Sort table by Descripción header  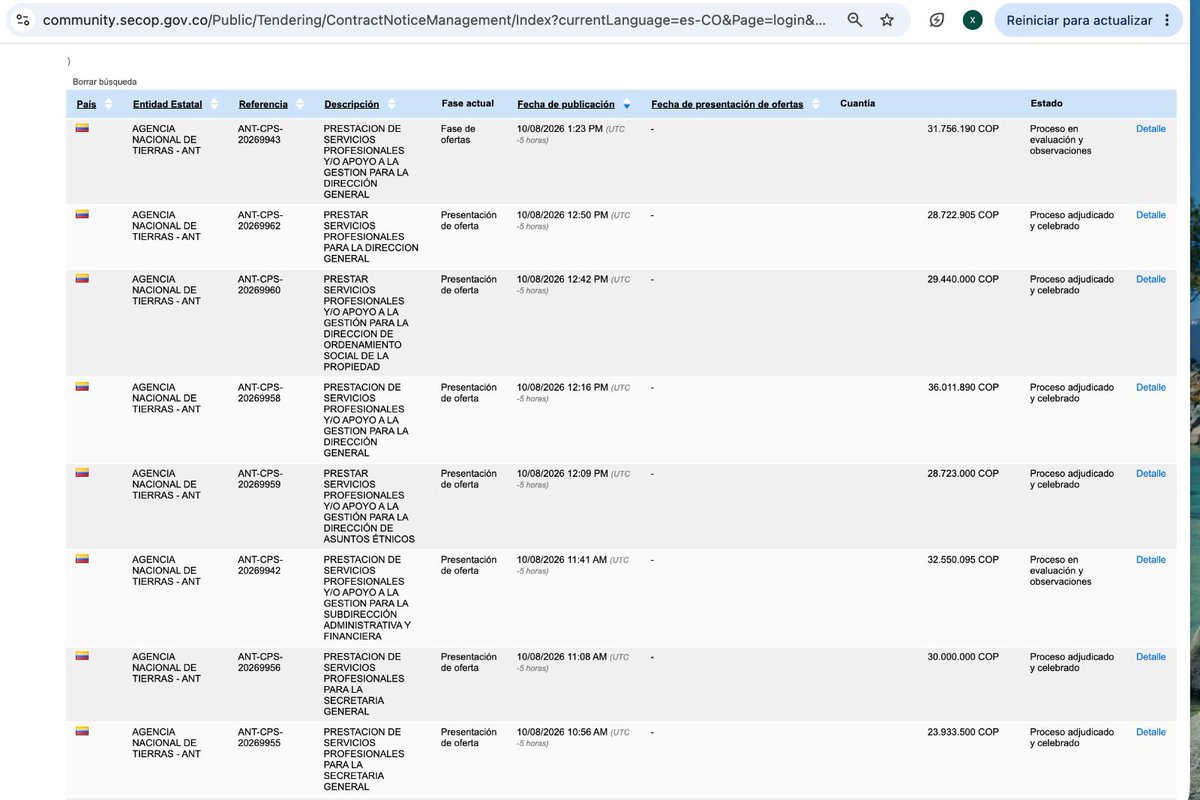(x=351, y=104)
